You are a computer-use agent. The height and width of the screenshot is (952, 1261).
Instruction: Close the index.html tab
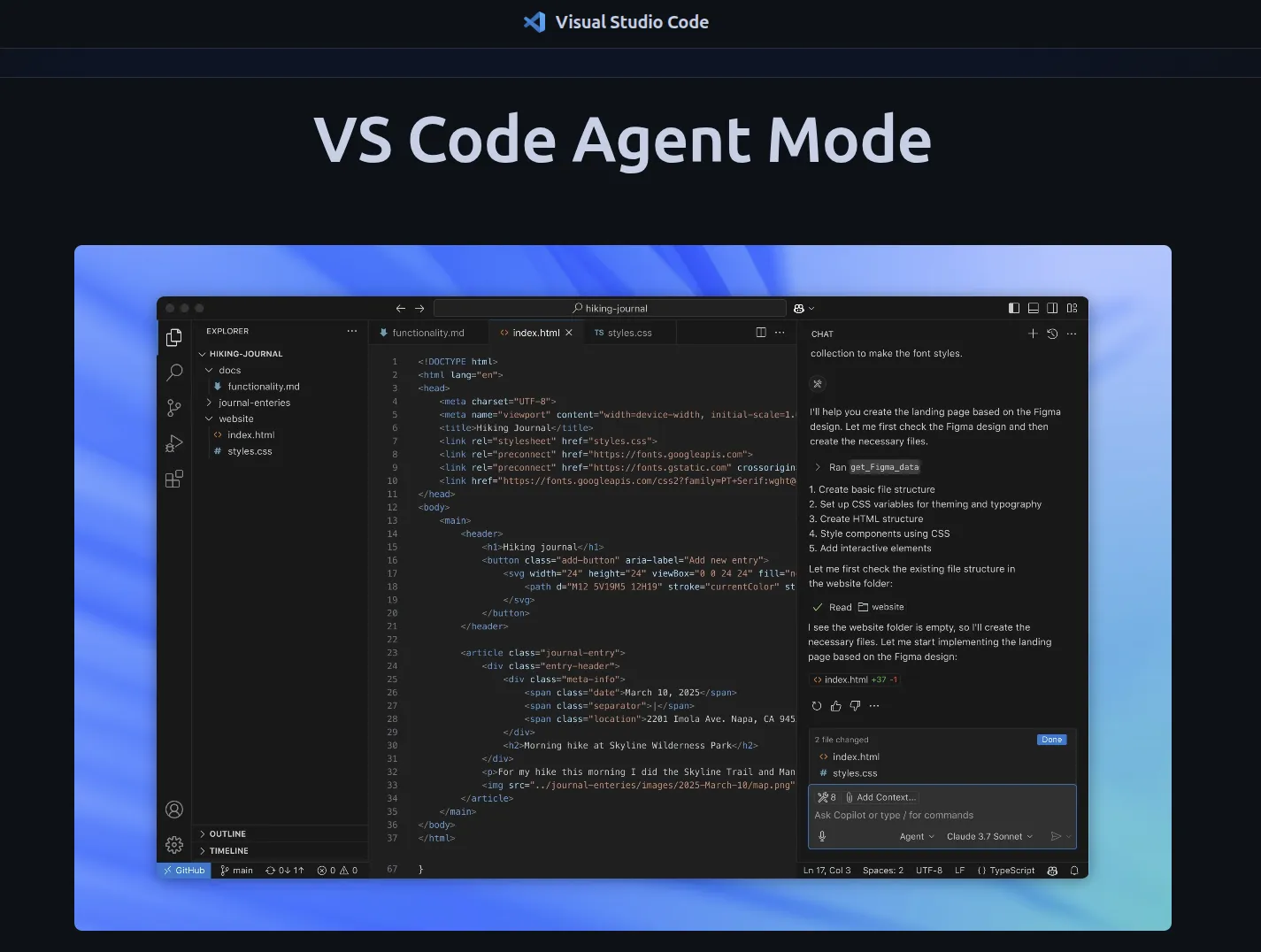click(569, 333)
